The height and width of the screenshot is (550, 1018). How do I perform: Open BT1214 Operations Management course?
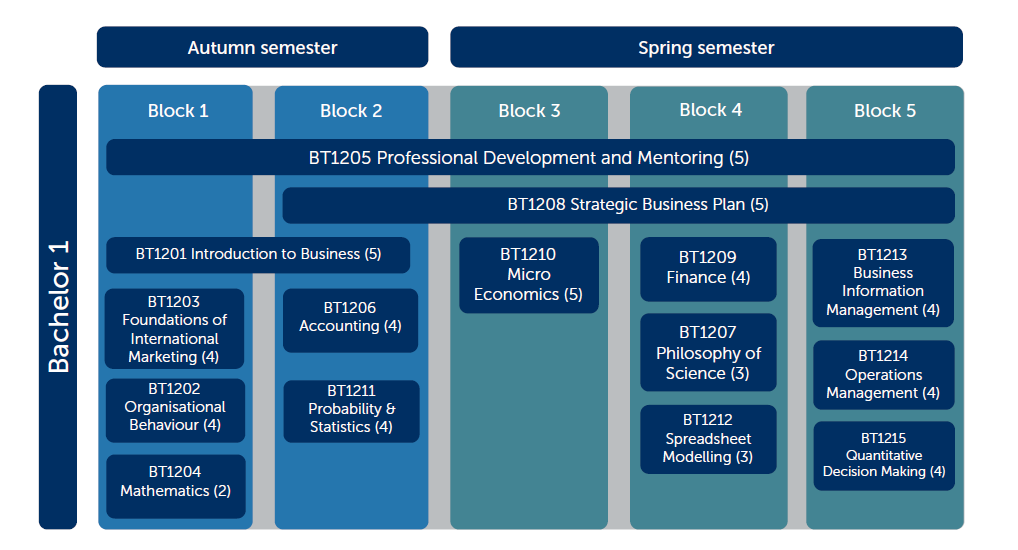[x=884, y=375]
